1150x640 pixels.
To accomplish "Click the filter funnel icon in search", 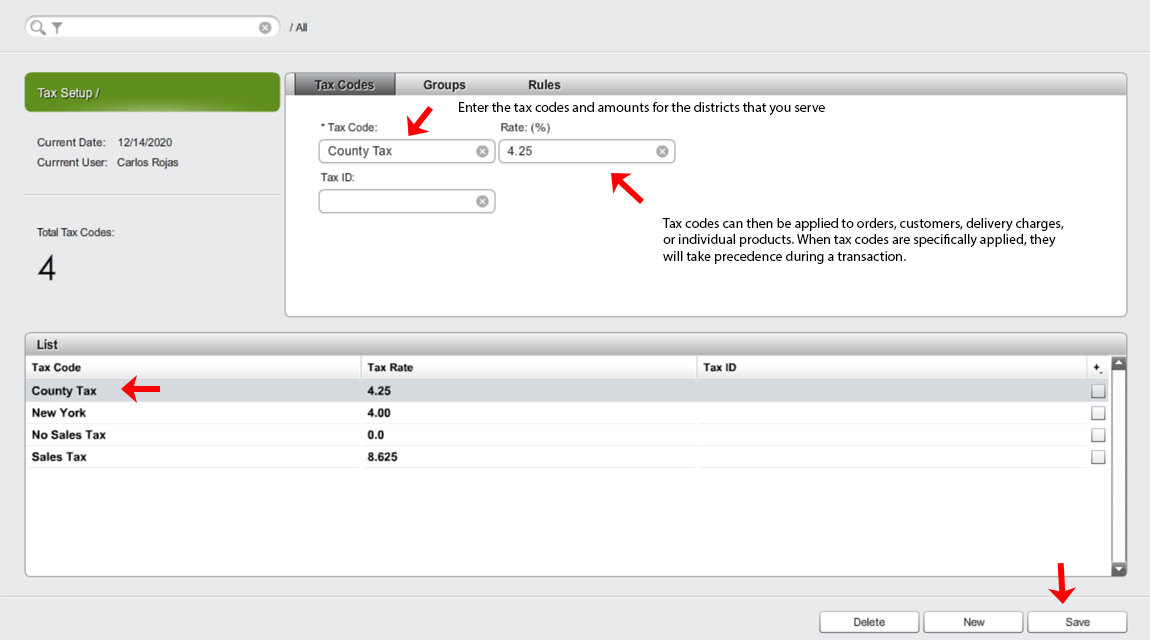I will point(57,28).
